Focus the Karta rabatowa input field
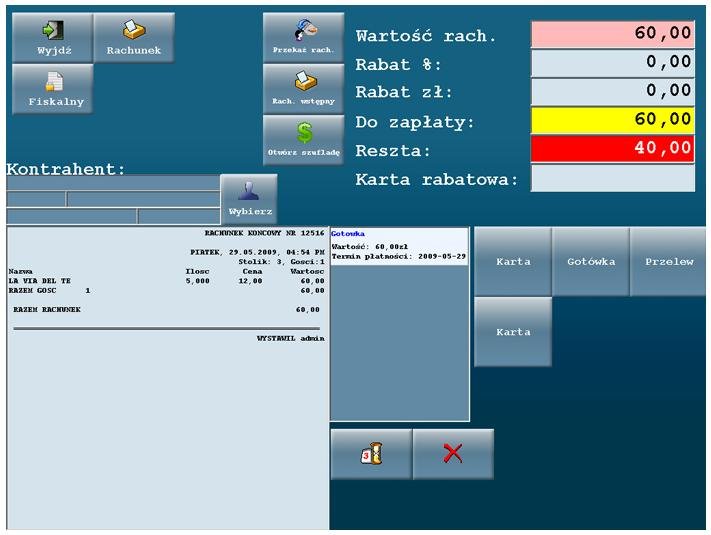Image resolution: width=711 pixels, height=535 pixels. (x=612, y=179)
